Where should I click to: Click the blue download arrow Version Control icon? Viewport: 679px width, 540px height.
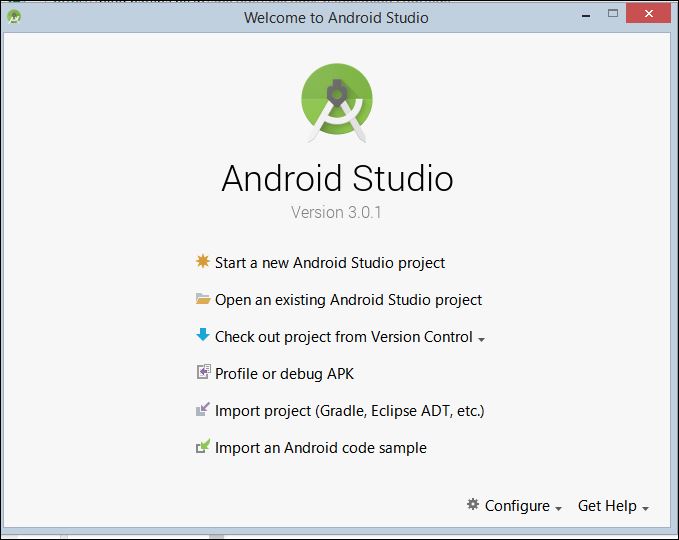coord(203,335)
